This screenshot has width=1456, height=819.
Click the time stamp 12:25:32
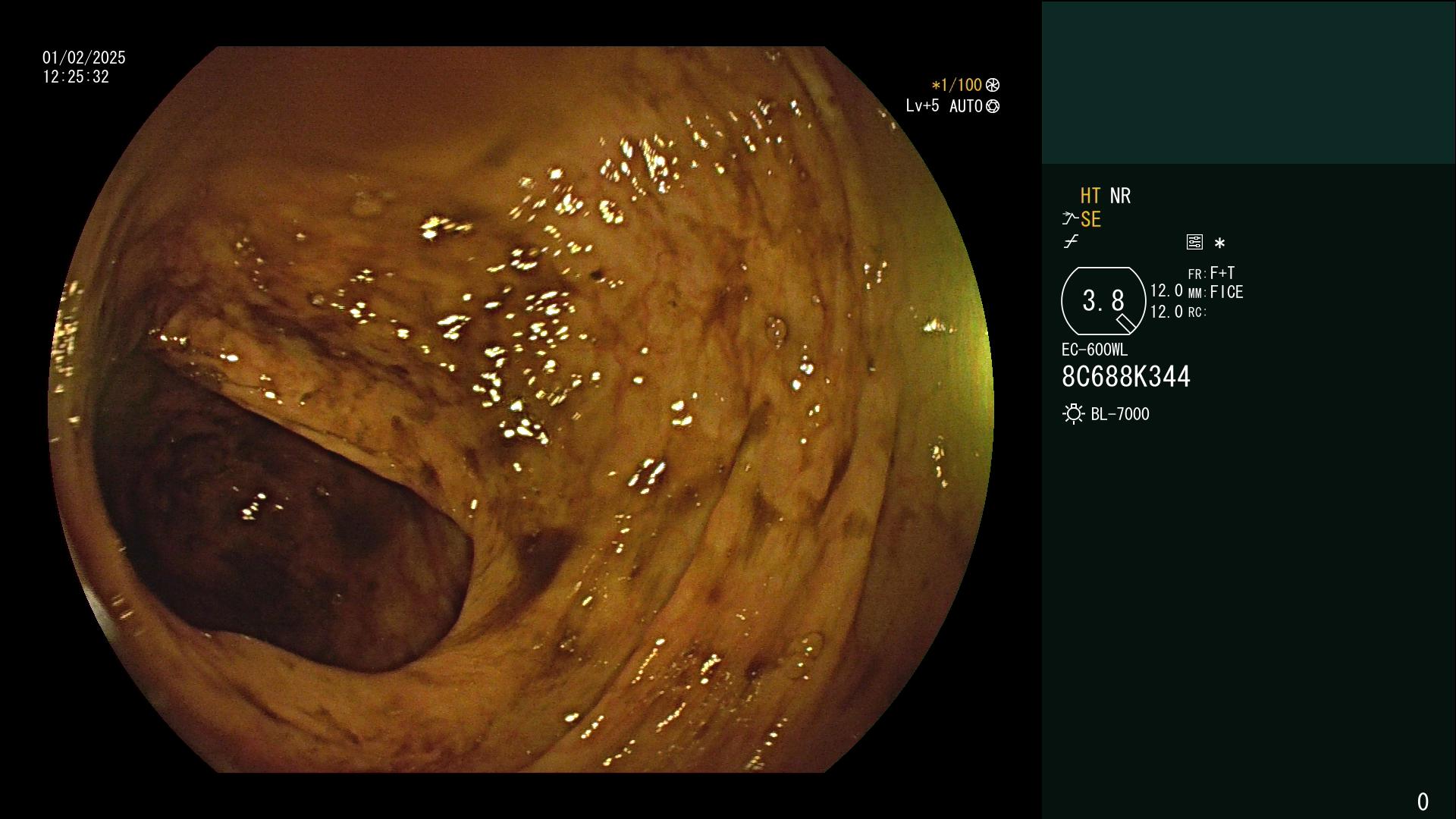[x=76, y=77]
